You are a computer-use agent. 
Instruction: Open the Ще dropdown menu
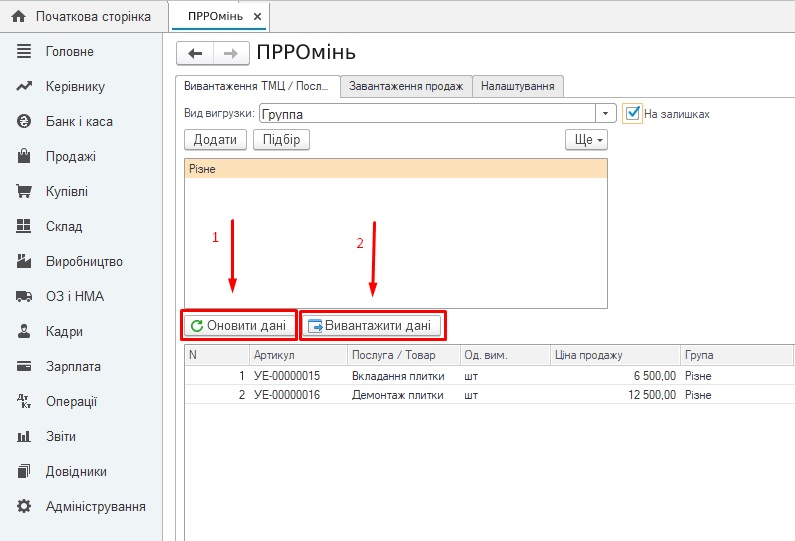click(586, 140)
